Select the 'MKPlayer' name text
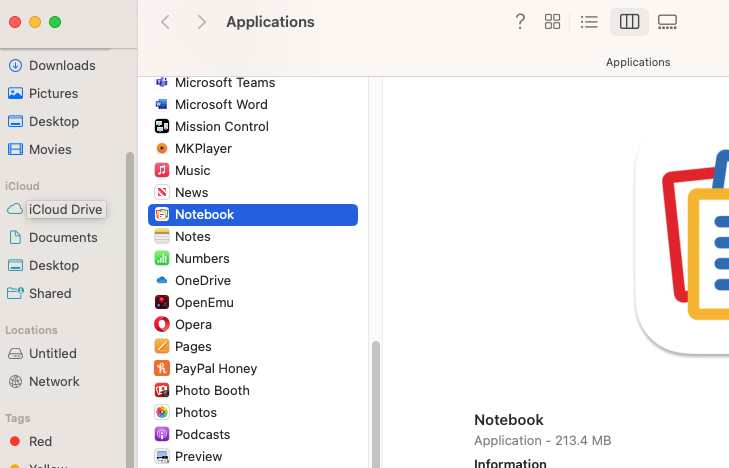The height and width of the screenshot is (468, 729). coord(203,149)
